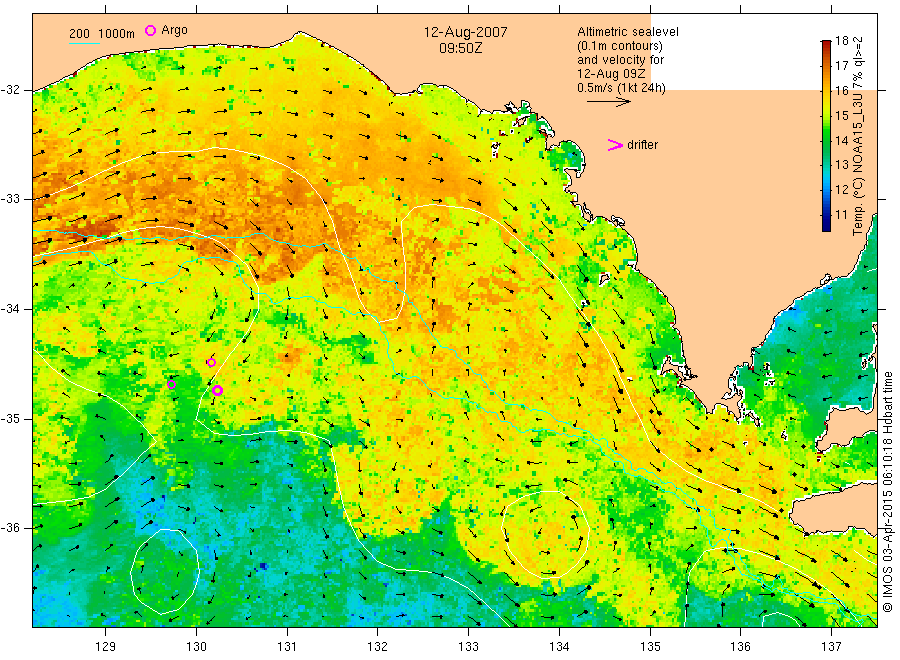The height and width of the screenshot is (660, 900).
Task: Click the longitude label 131
Action: tap(287, 646)
